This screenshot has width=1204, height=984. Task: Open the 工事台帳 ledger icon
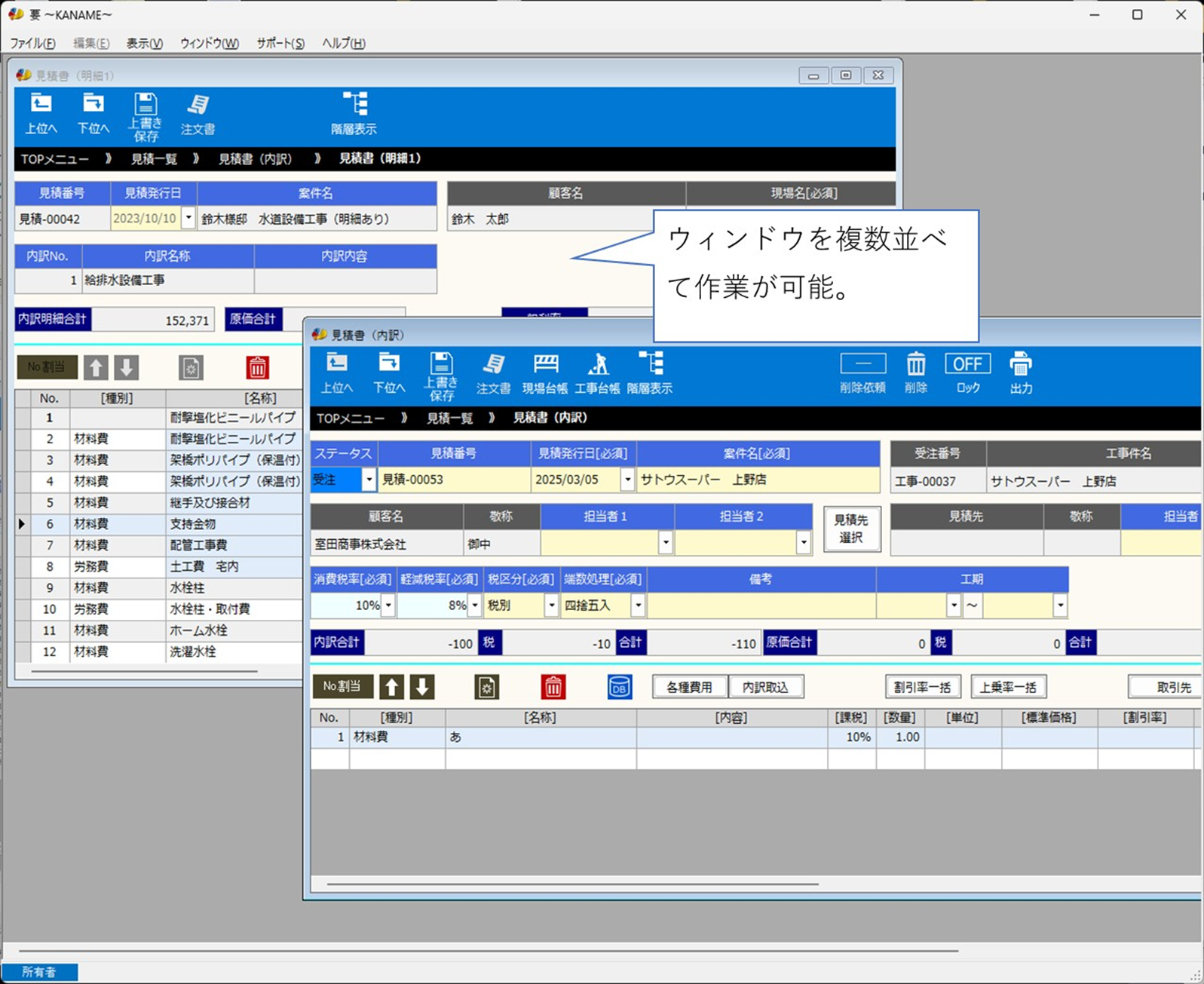[x=597, y=373]
